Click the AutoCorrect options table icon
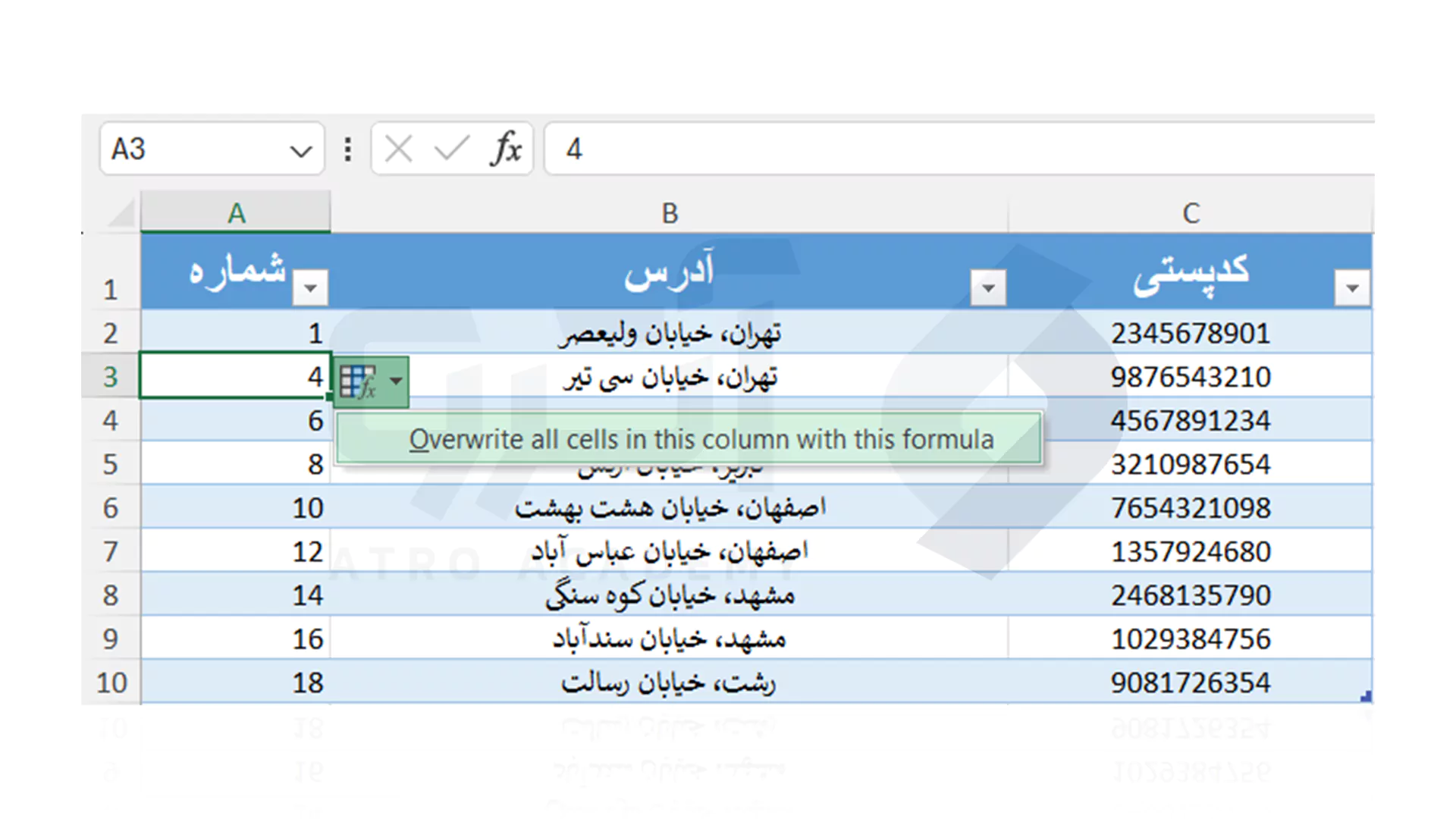Image resolution: width=1456 pixels, height=819 pixels. click(x=358, y=381)
